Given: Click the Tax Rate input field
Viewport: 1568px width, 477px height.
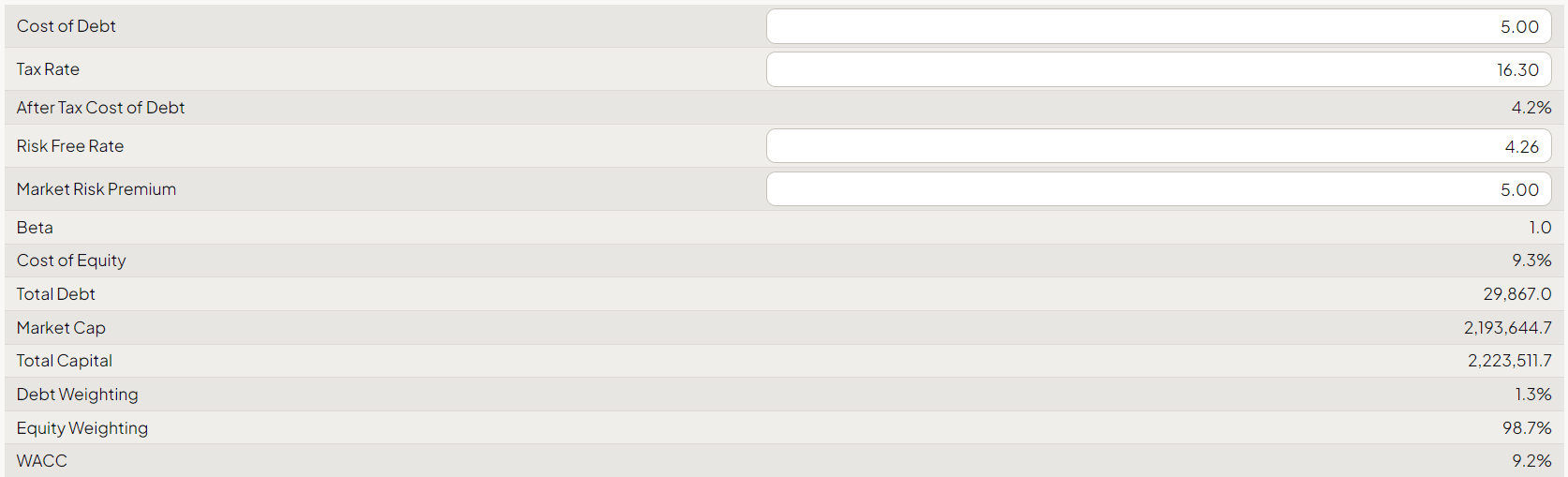Looking at the screenshot, I should tap(1158, 70).
